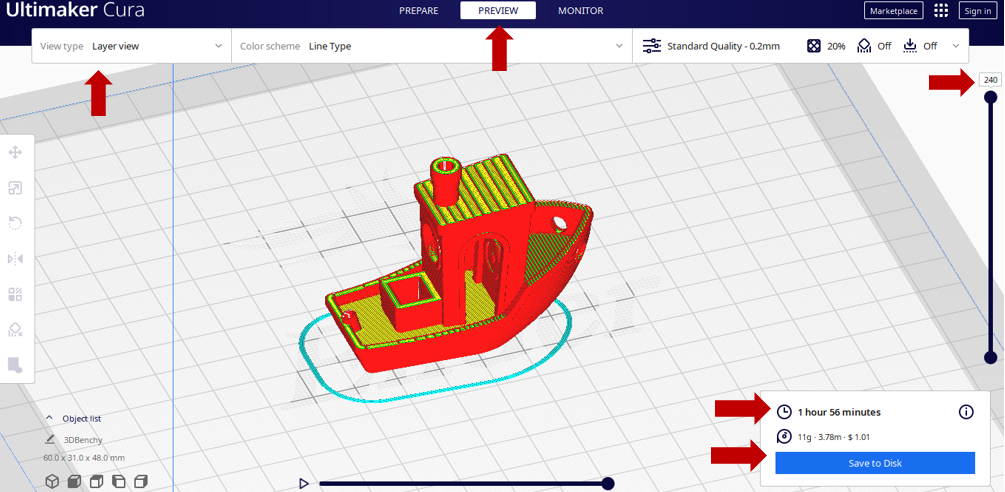Screen dimensions: 1005x492
Task: Open the Per Model Settings tool
Action: [x=15, y=294]
